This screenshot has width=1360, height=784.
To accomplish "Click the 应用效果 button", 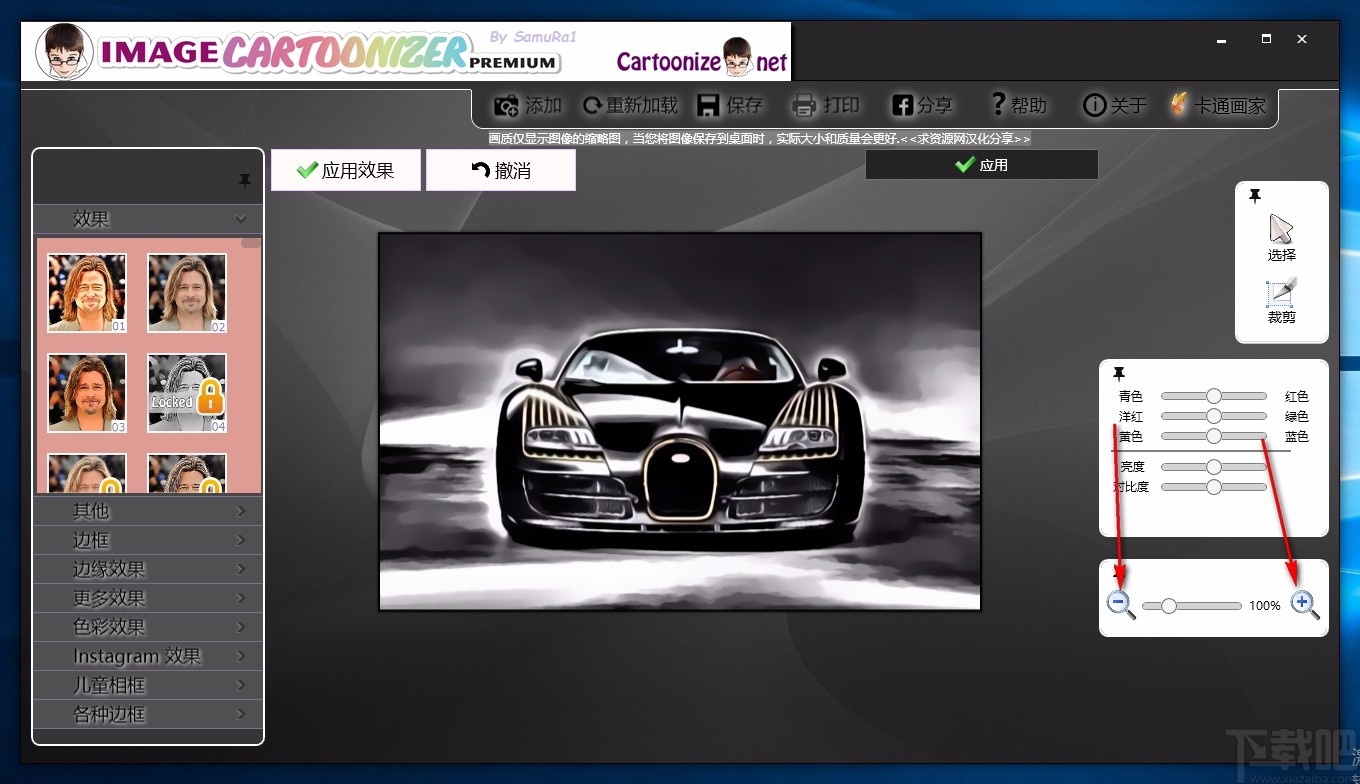I will coord(346,170).
